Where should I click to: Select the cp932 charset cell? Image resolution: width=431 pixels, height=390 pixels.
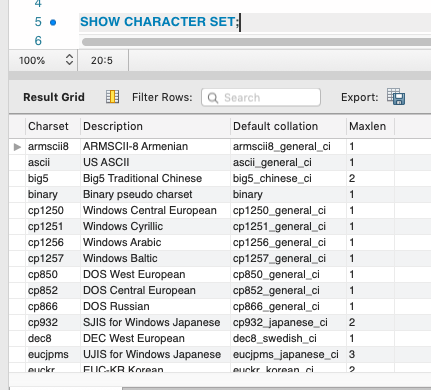pyautogui.click(x=53, y=322)
